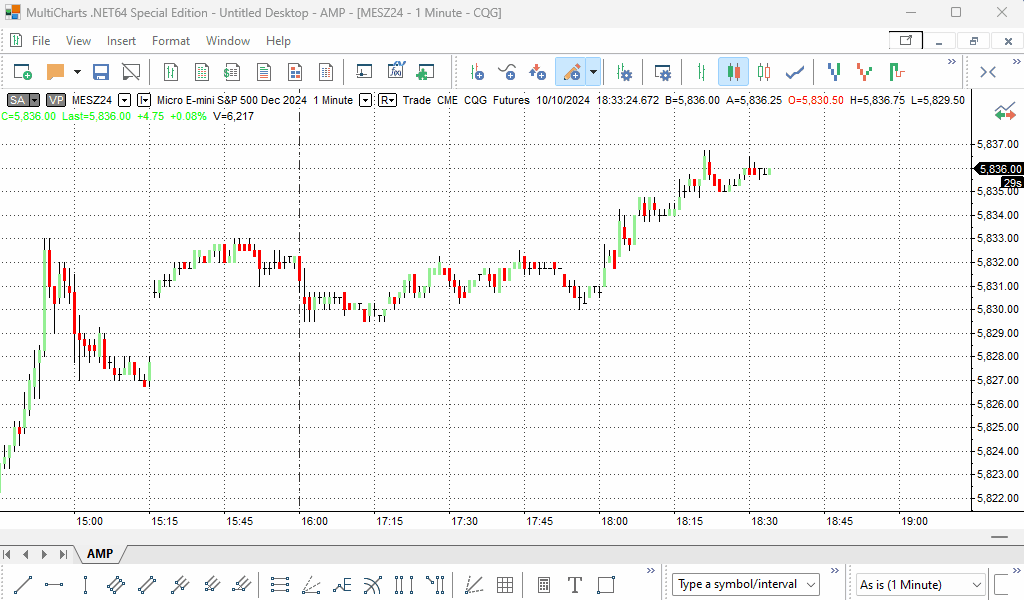Open the 1 Minute resolution dropdown

click(x=366, y=100)
